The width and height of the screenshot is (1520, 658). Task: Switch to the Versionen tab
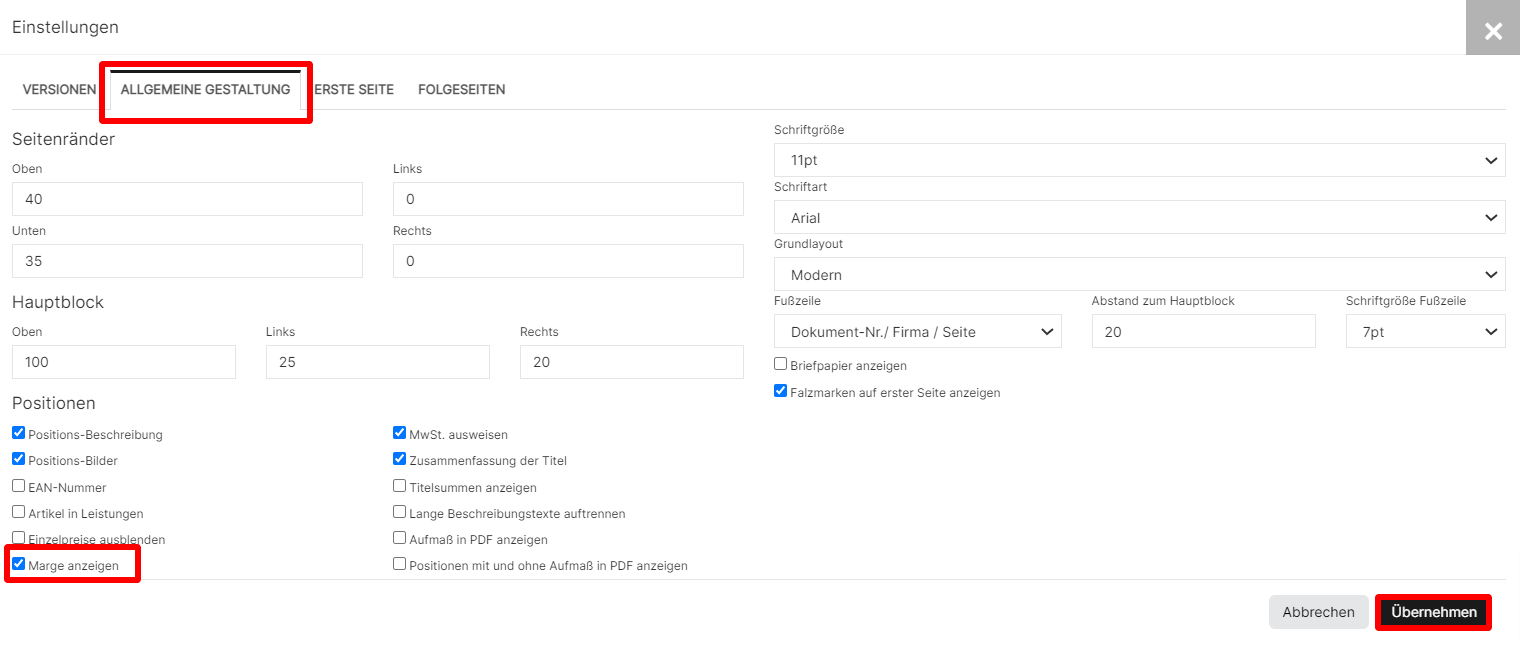(59, 90)
